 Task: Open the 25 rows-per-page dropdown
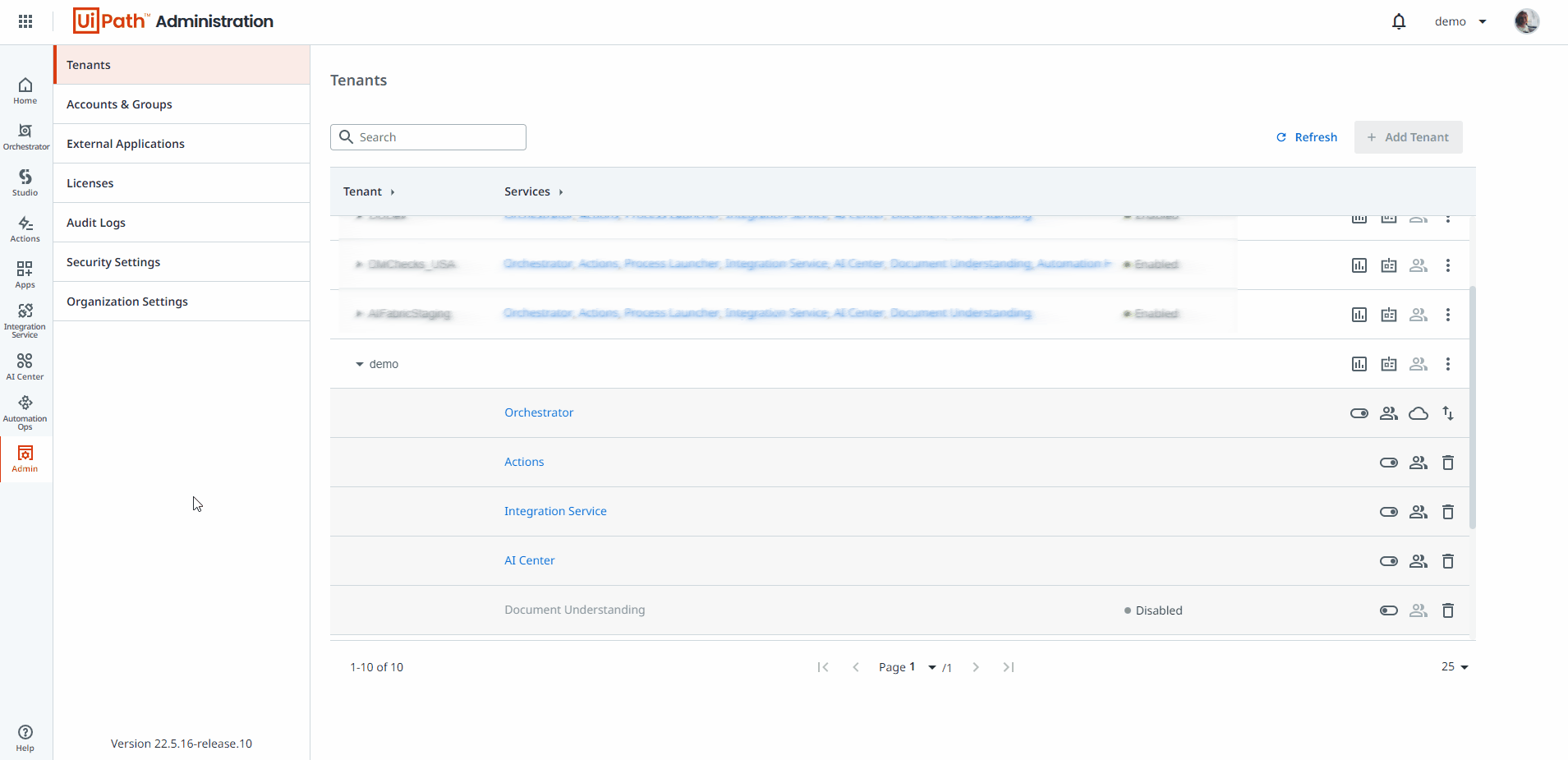point(1455,667)
